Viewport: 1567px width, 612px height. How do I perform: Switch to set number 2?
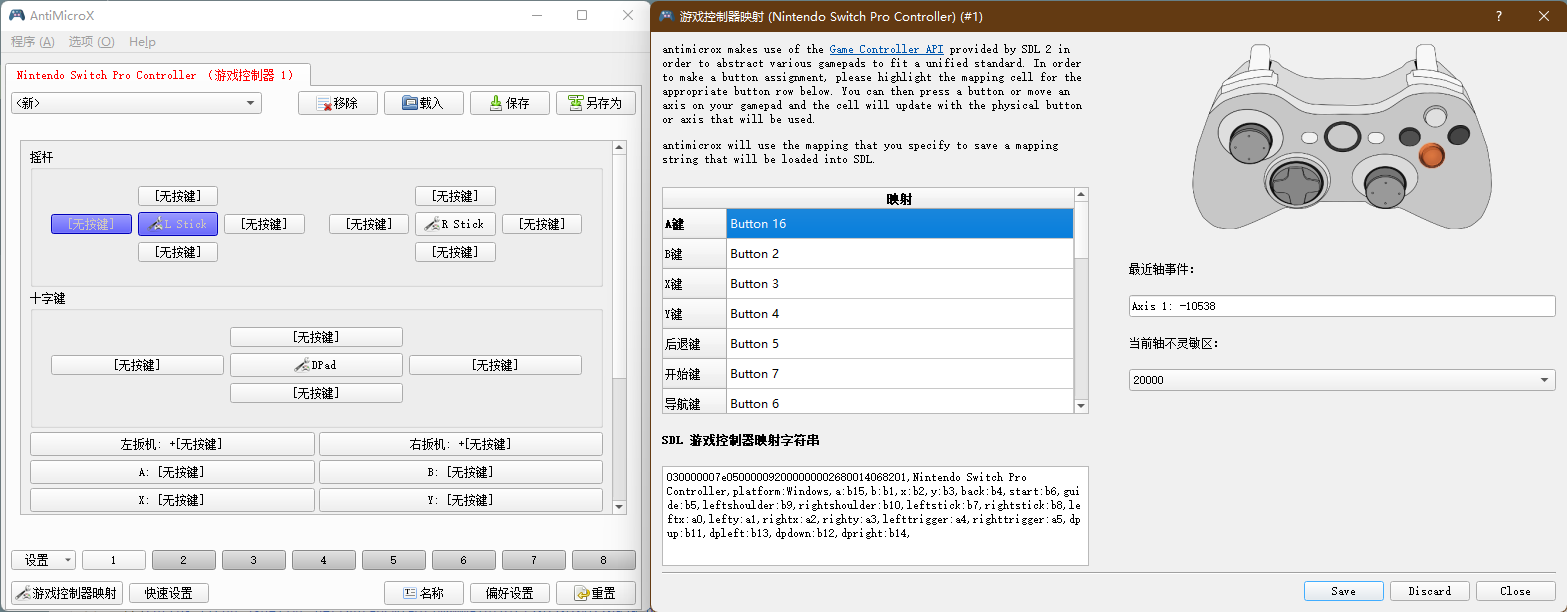[184, 560]
